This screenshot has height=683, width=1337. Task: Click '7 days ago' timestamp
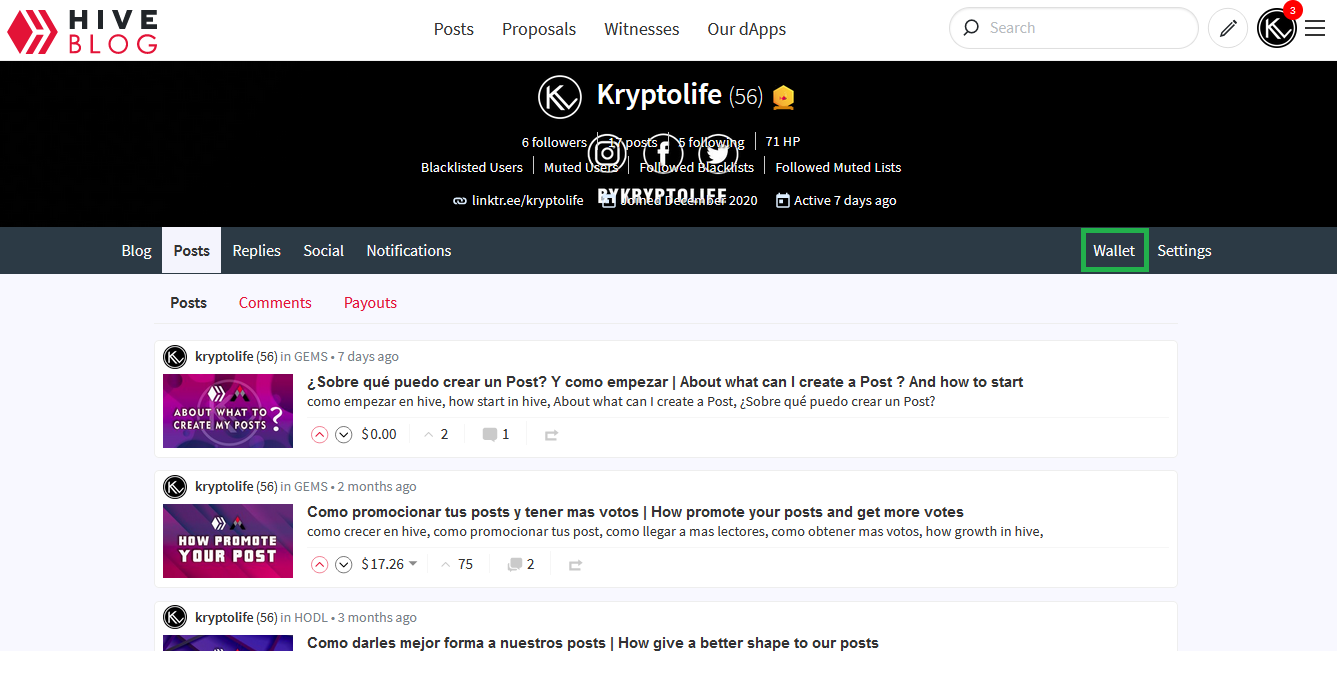pyautogui.click(x=368, y=357)
